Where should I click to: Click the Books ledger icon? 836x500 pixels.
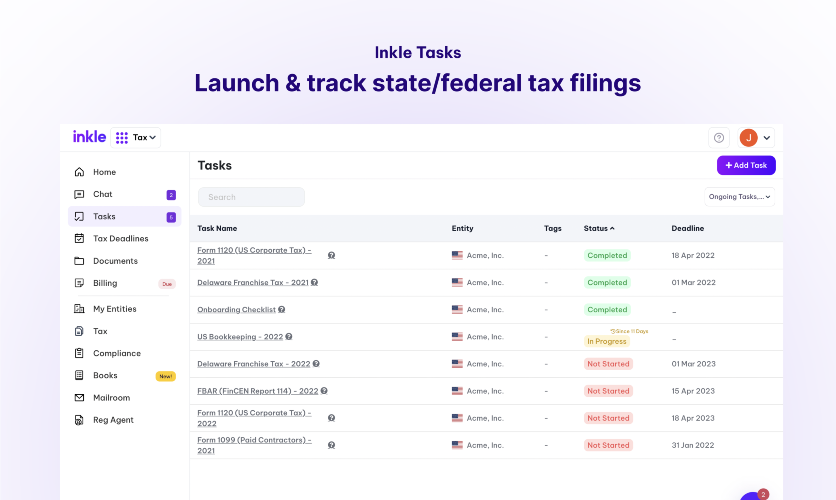point(79,375)
